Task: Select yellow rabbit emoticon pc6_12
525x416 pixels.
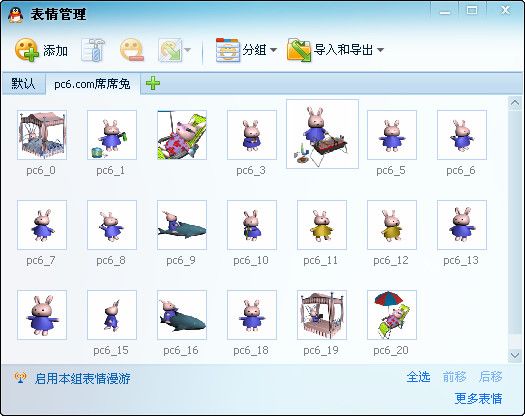Action: 392,225
